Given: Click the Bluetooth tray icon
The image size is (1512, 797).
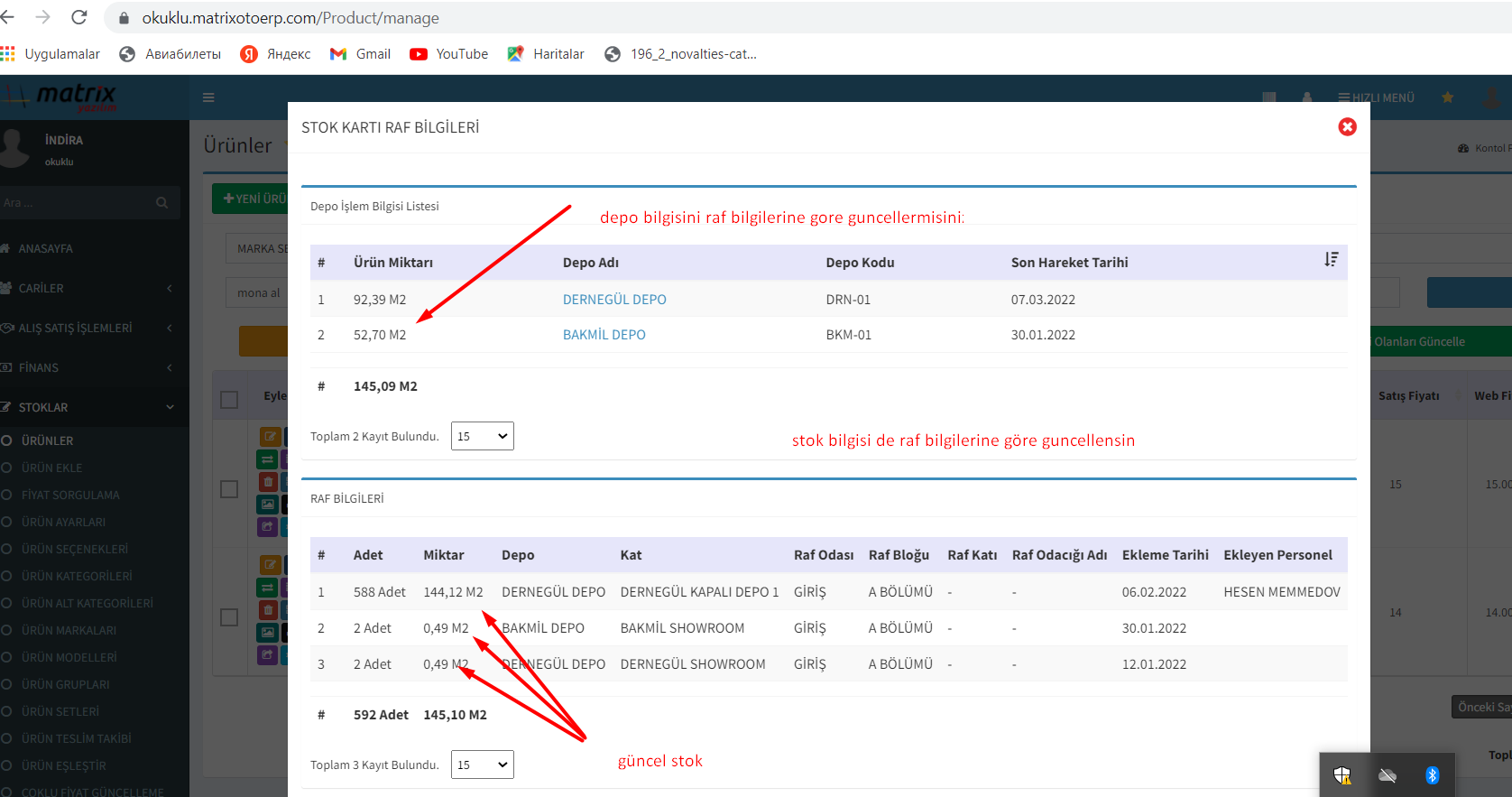Looking at the screenshot, I should (x=1432, y=775).
